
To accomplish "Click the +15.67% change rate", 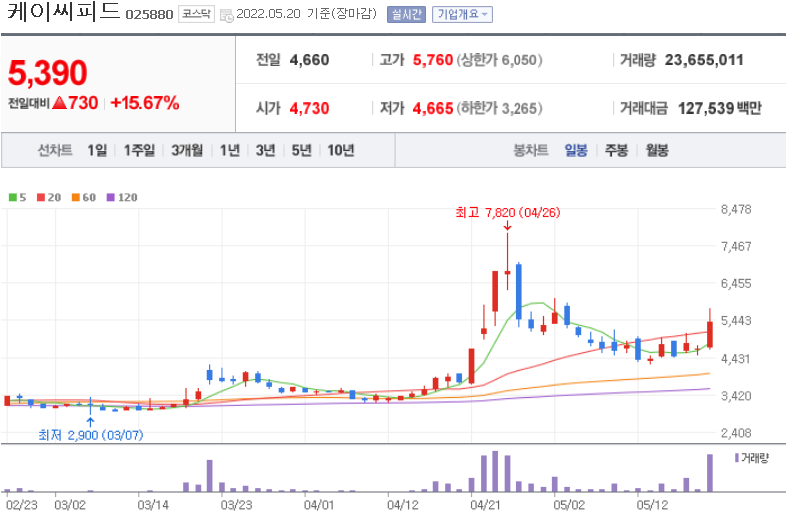I will coord(145,103).
